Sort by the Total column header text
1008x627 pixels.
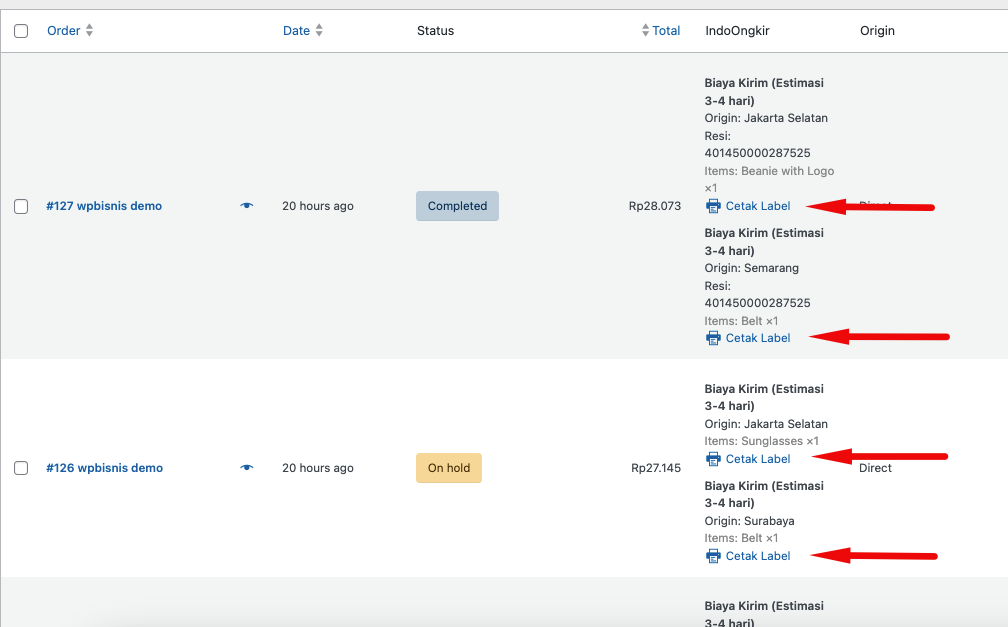tap(666, 31)
